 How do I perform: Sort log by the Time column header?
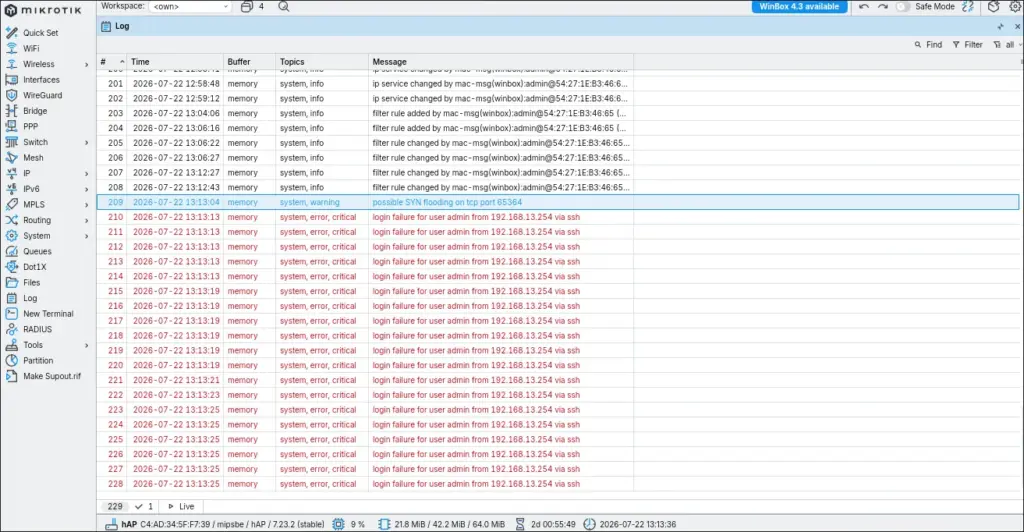[140, 62]
